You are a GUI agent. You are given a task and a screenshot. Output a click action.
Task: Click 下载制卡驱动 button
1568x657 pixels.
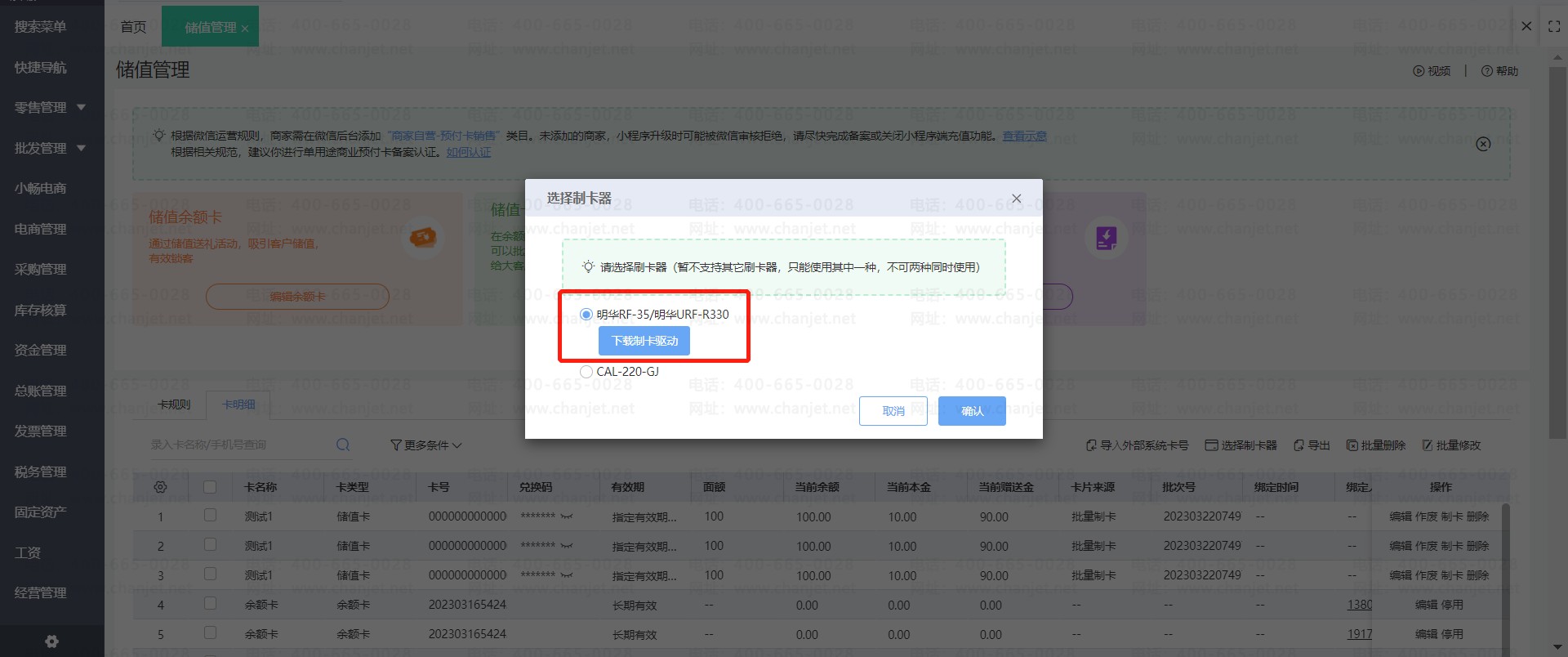tap(644, 341)
